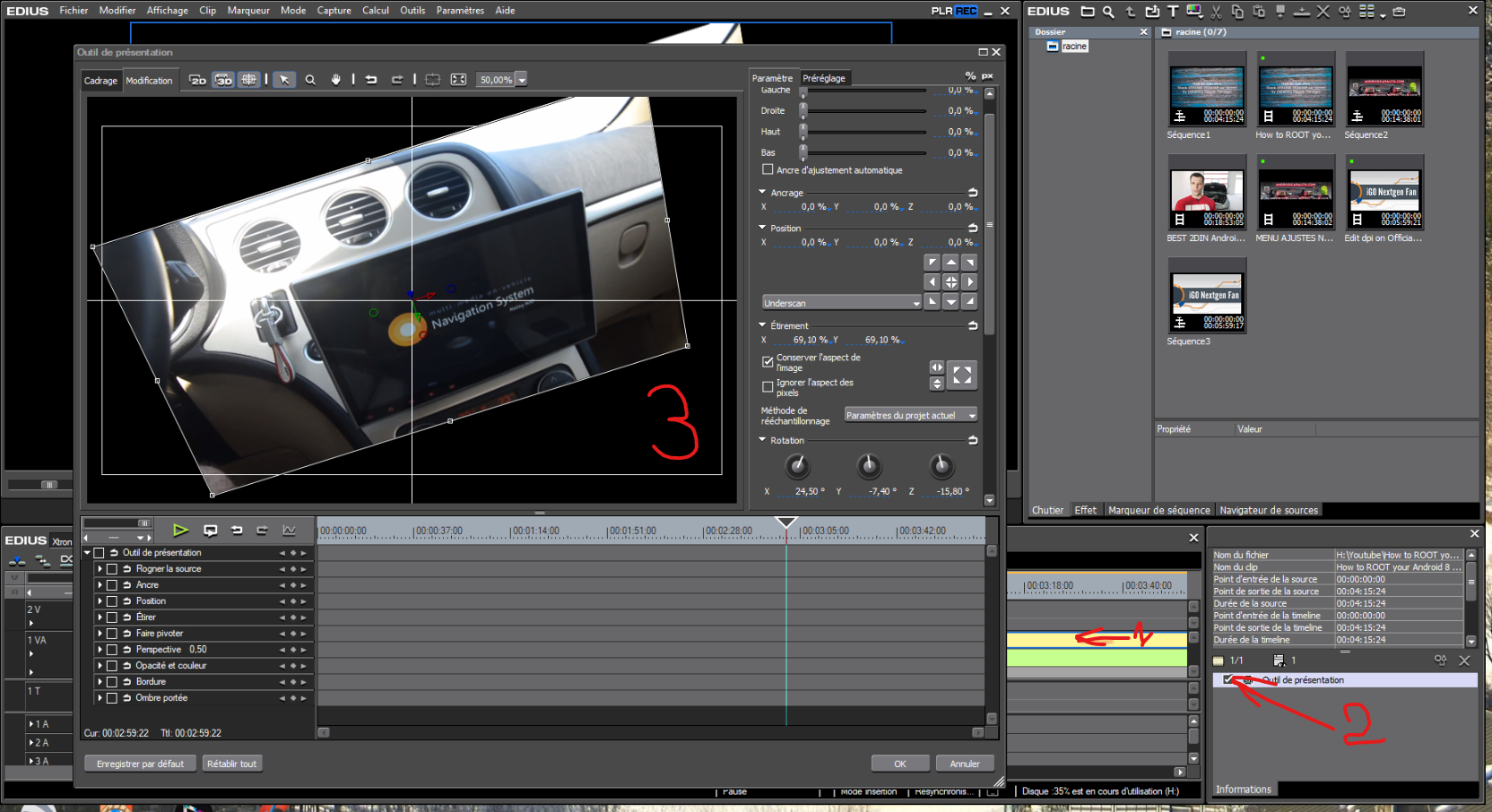Select the hand pan tool
This screenshot has width=1492, height=812.
pos(335,80)
